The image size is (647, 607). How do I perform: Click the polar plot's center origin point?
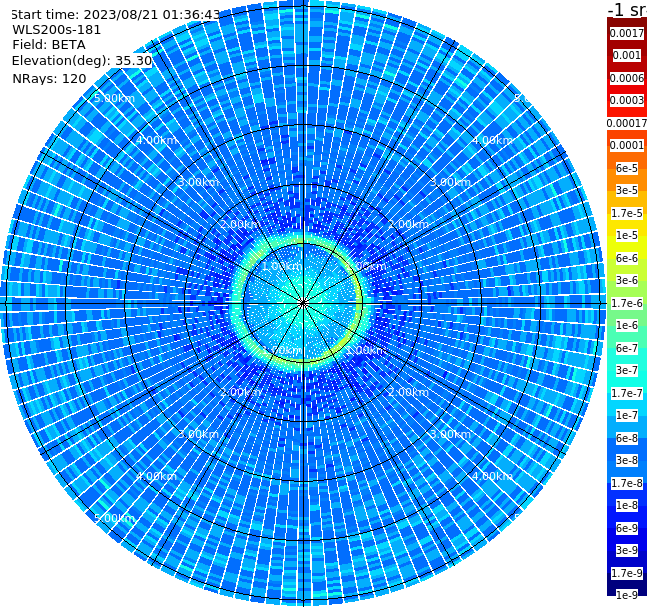click(x=303, y=303)
